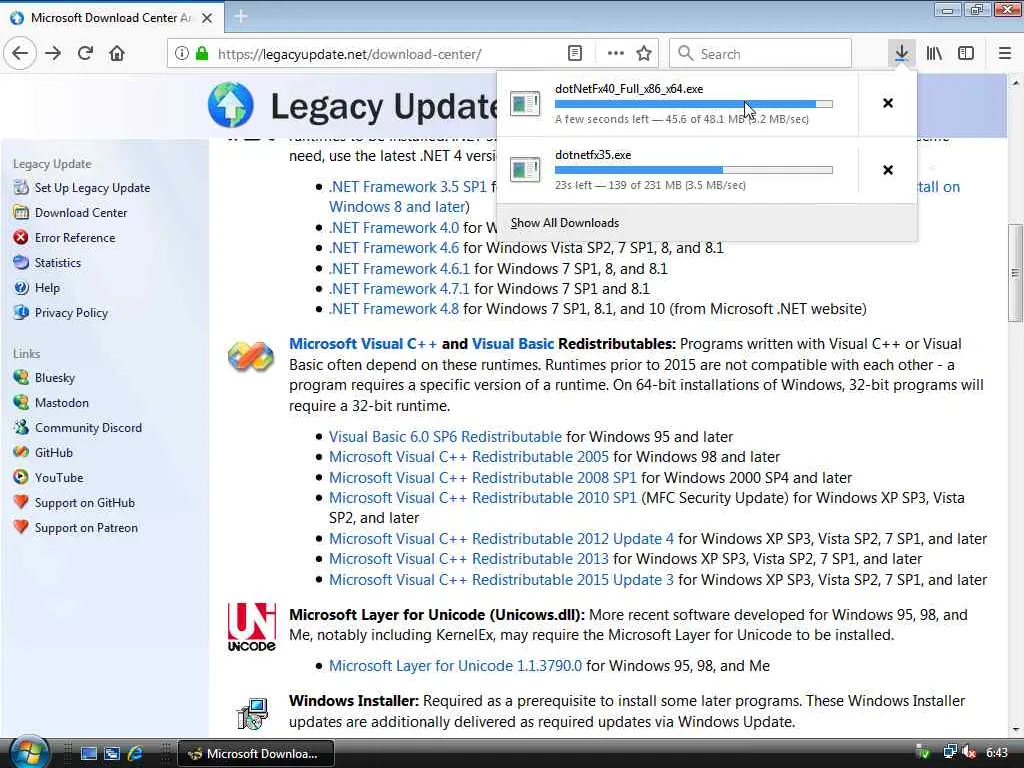
Task: Download Visual C++ Redistributable 2012 Update 4
Action: 501,539
